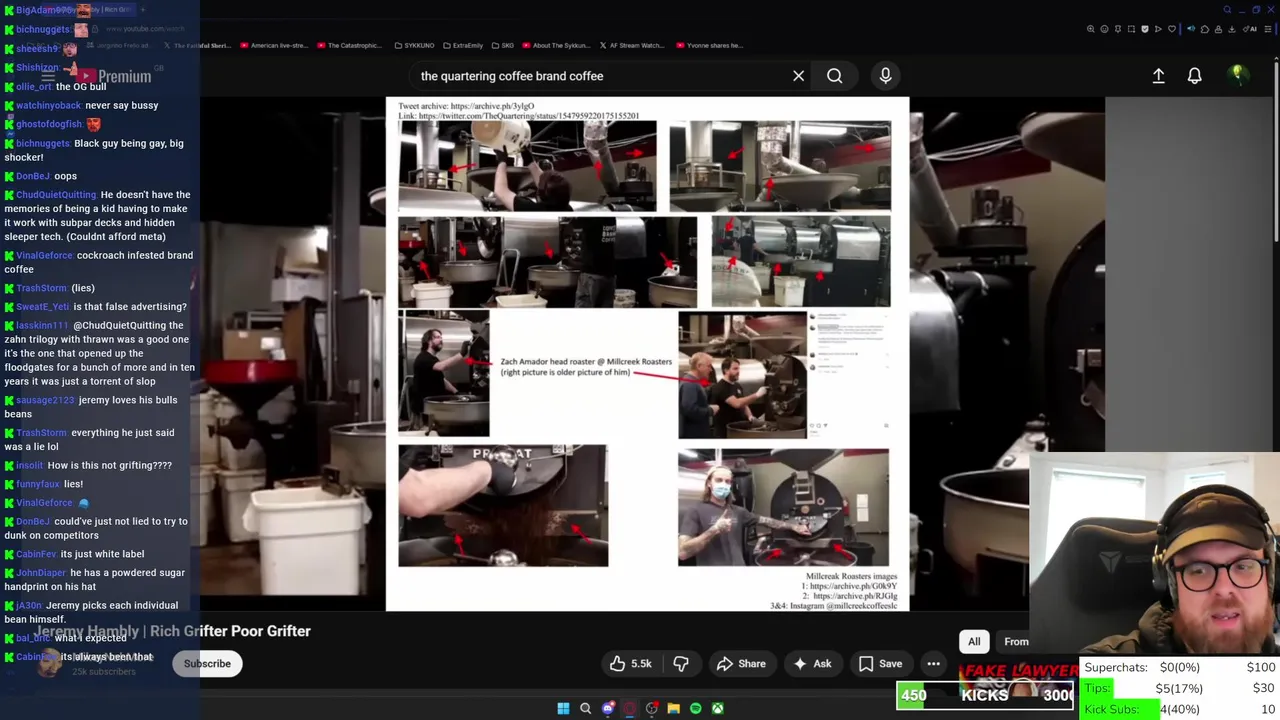Click the Superchats goal row
Viewport: 1280px width, 720px height.
[x=1180, y=667]
